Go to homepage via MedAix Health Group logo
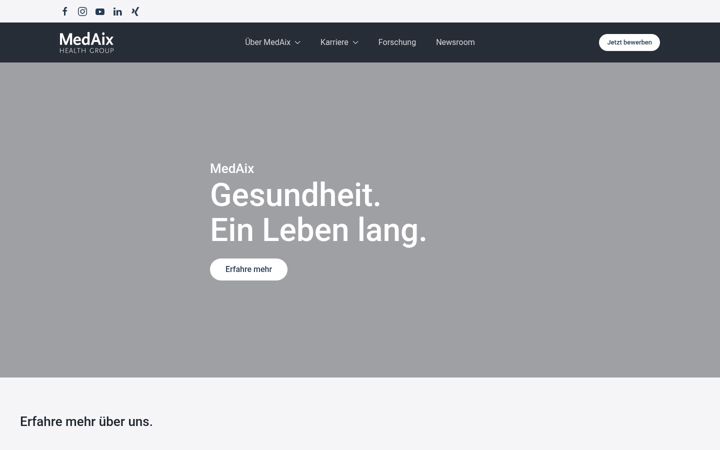 click(86, 43)
